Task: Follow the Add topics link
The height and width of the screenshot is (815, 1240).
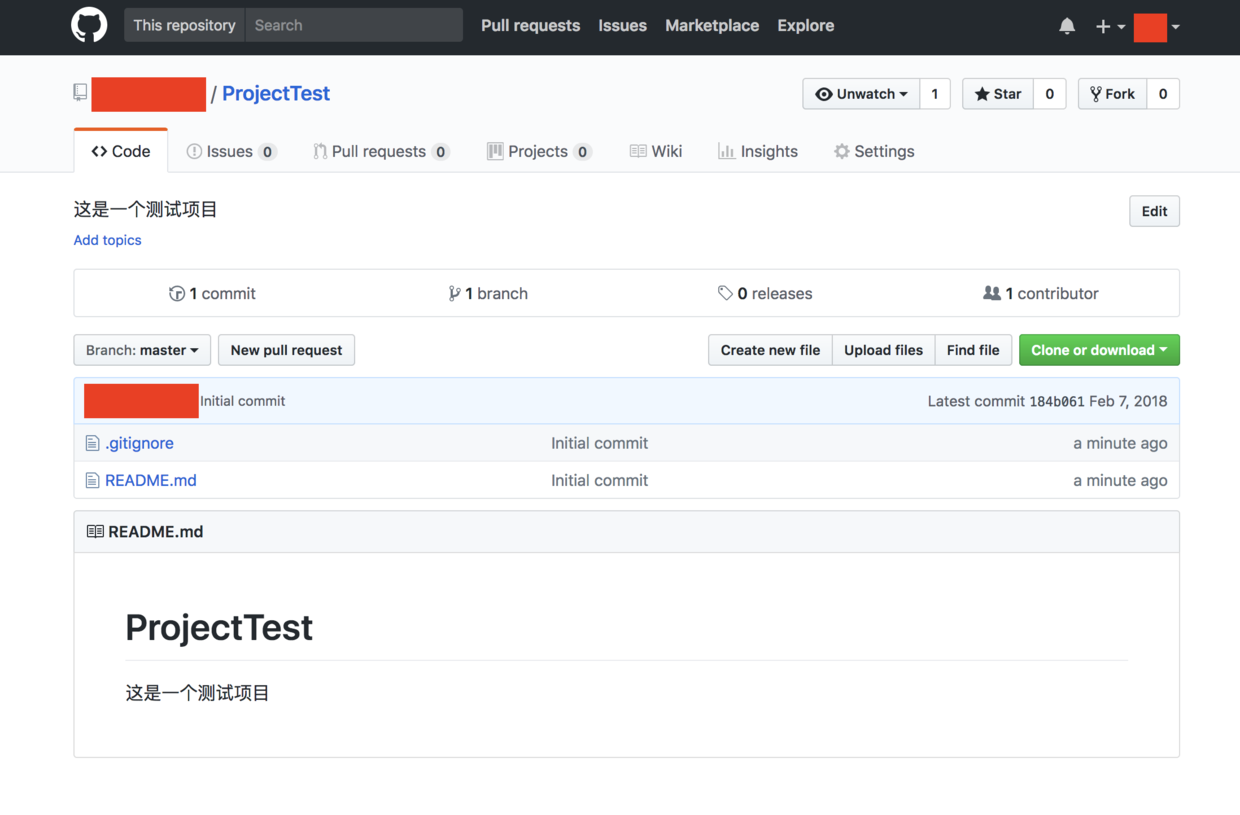Action: click(x=107, y=240)
